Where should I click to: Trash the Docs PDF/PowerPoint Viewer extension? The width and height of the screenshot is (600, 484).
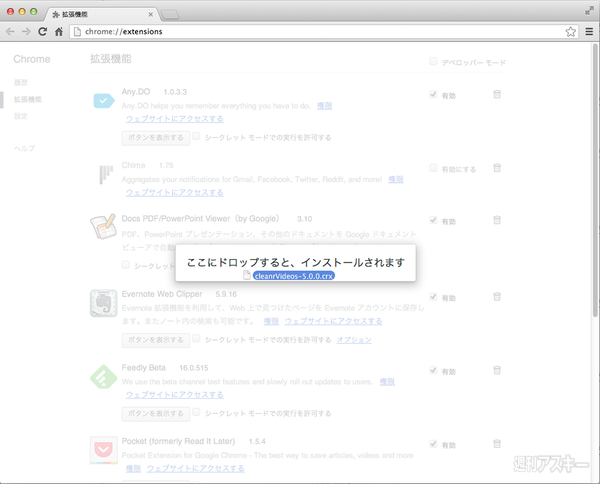(497, 220)
